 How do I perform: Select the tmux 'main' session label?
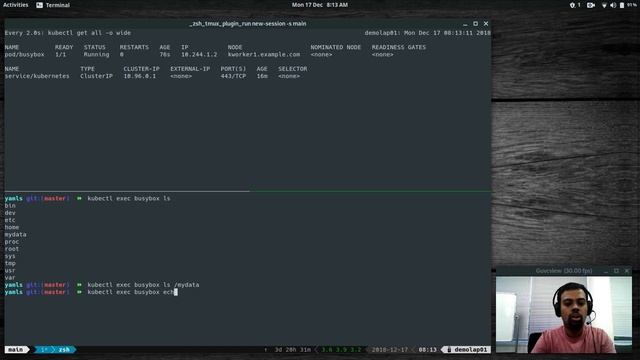coord(16,350)
